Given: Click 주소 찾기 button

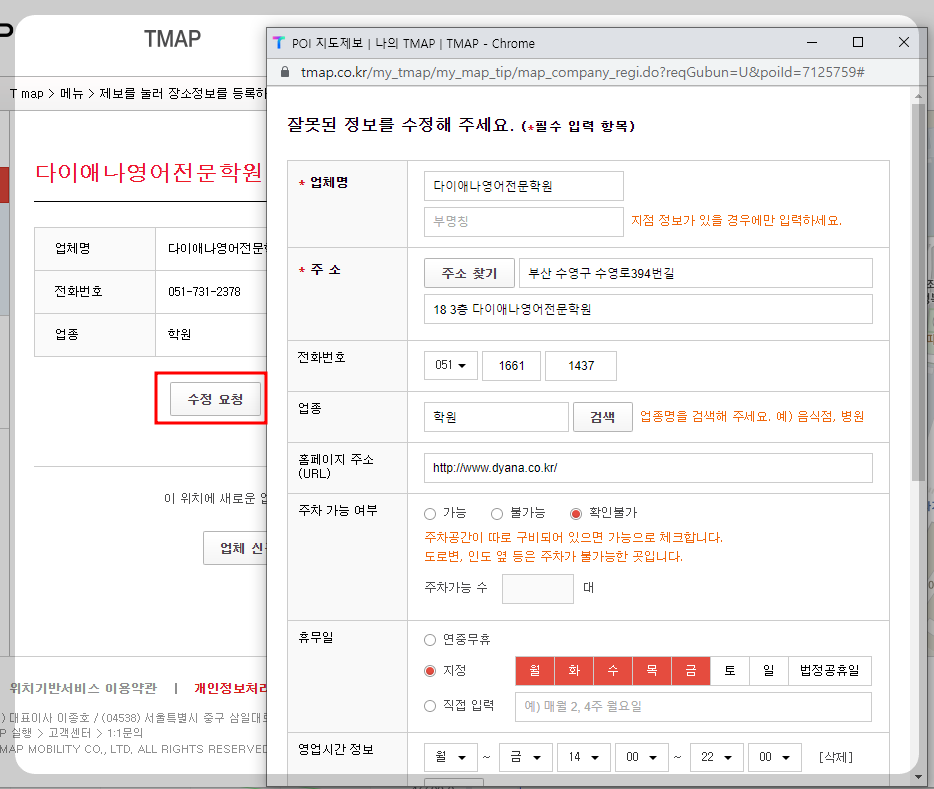Looking at the screenshot, I should pyautogui.click(x=469, y=273).
